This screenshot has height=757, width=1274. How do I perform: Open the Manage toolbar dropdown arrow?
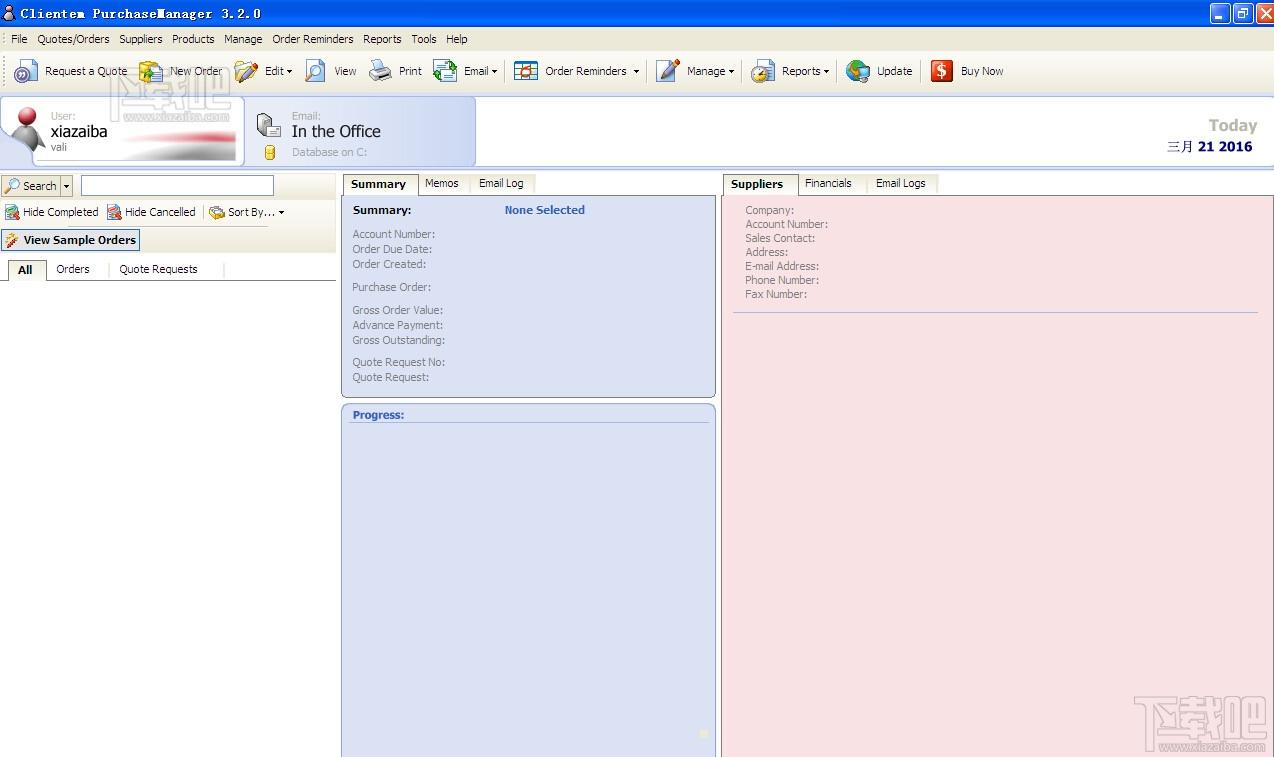coord(731,72)
